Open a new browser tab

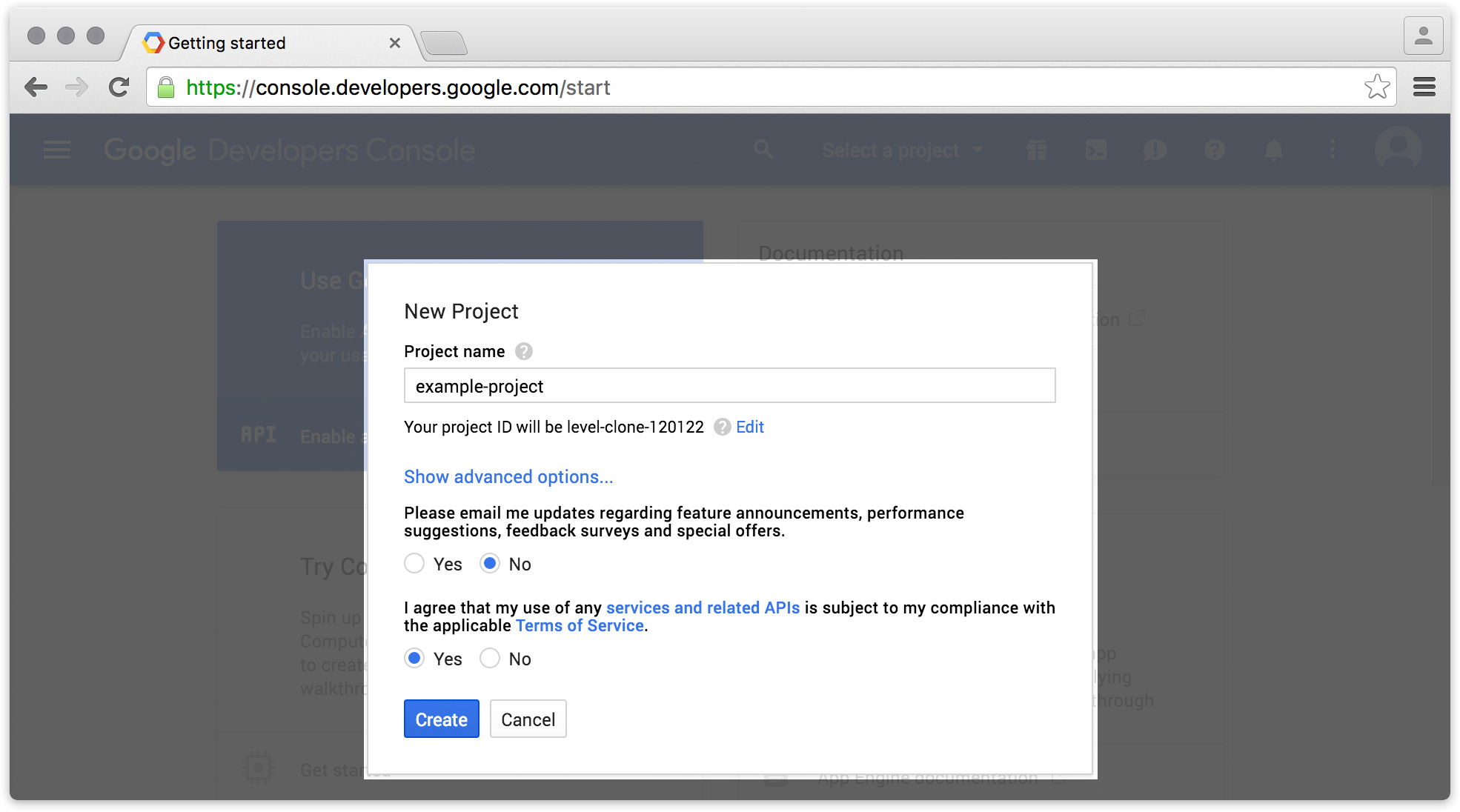tap(444, 43)
